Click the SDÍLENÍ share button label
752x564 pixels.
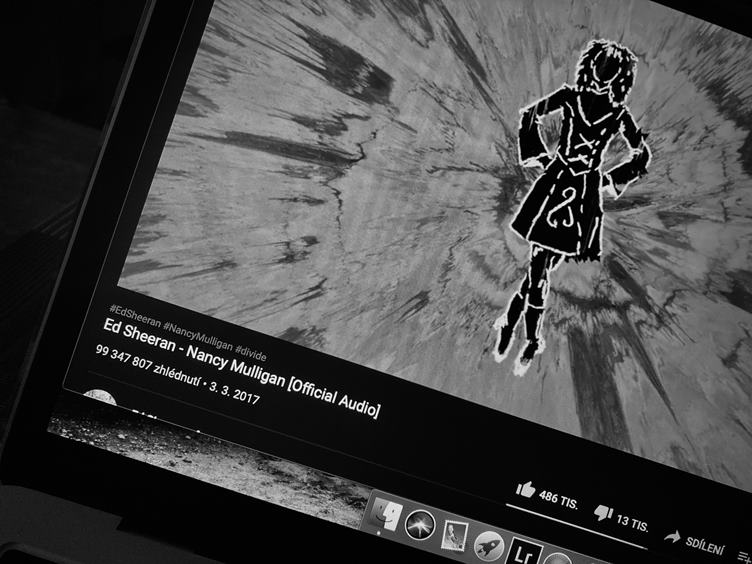tap(705, 545)
